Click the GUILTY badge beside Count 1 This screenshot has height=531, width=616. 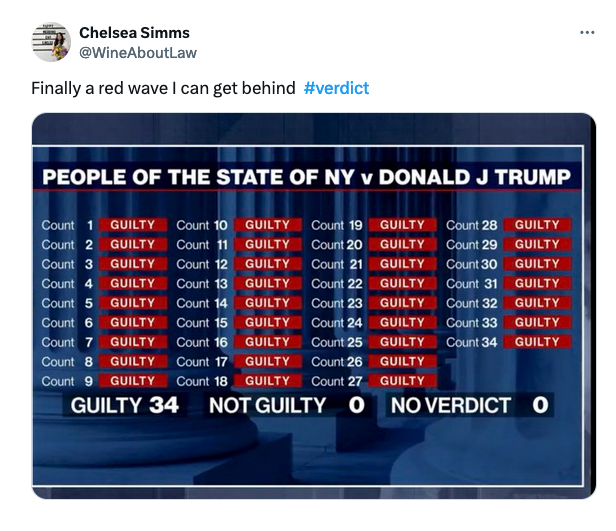tap(132, 225)
